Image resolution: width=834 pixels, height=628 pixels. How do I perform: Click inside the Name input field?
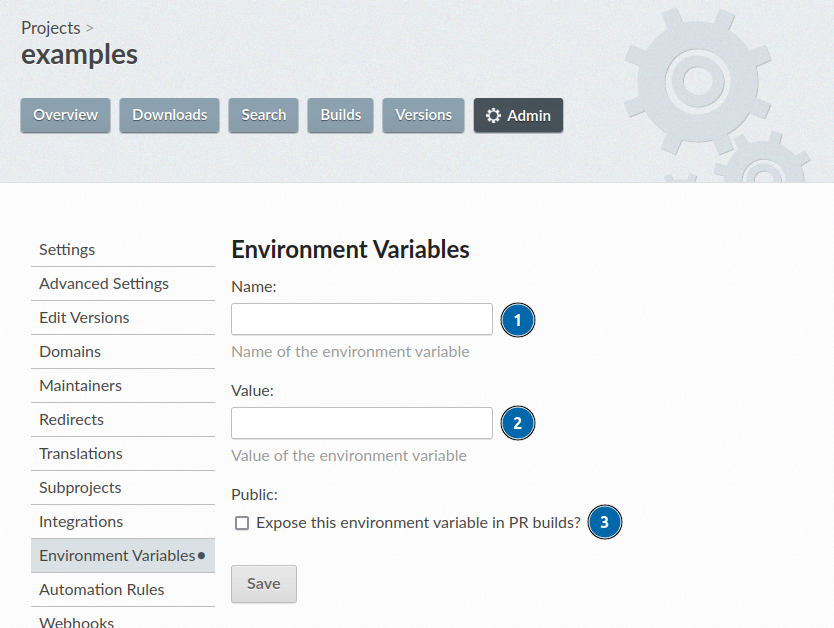click(x=361, y=319)
